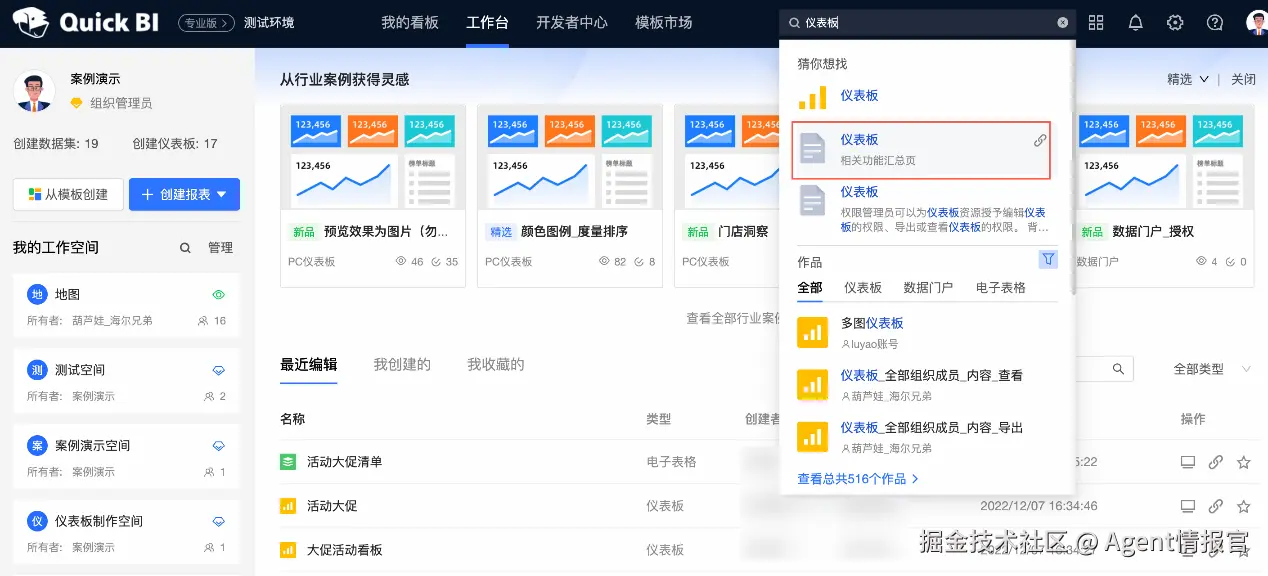Switch to 全部 tab in search results
The width and height of the screenshot is (1268, 576).
coord(810,288)
